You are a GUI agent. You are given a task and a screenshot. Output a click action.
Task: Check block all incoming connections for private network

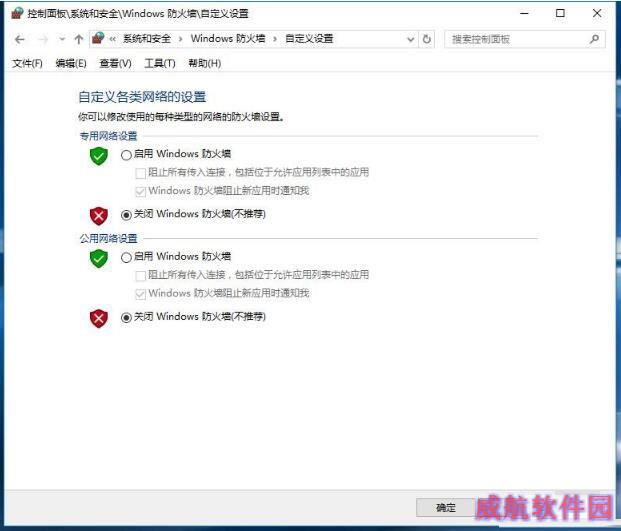pos(140,173)
